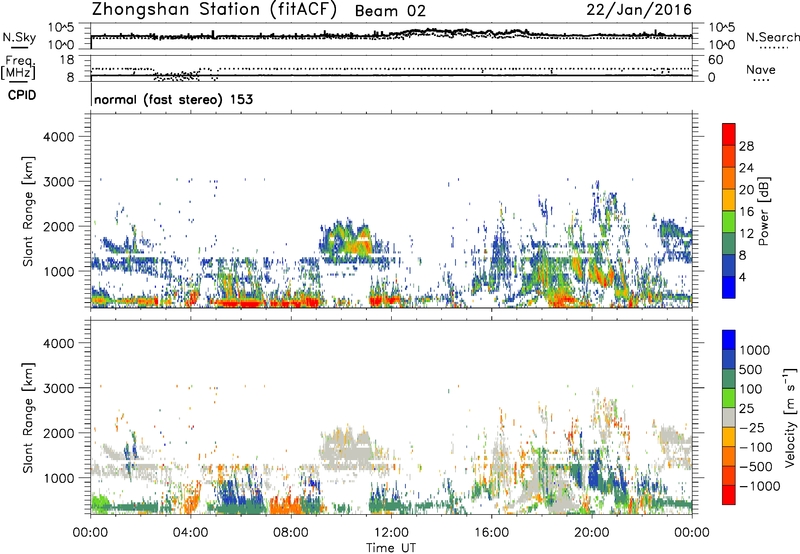
Task: Click the '4' label on the power scale
Action: [x=743, y=278]
